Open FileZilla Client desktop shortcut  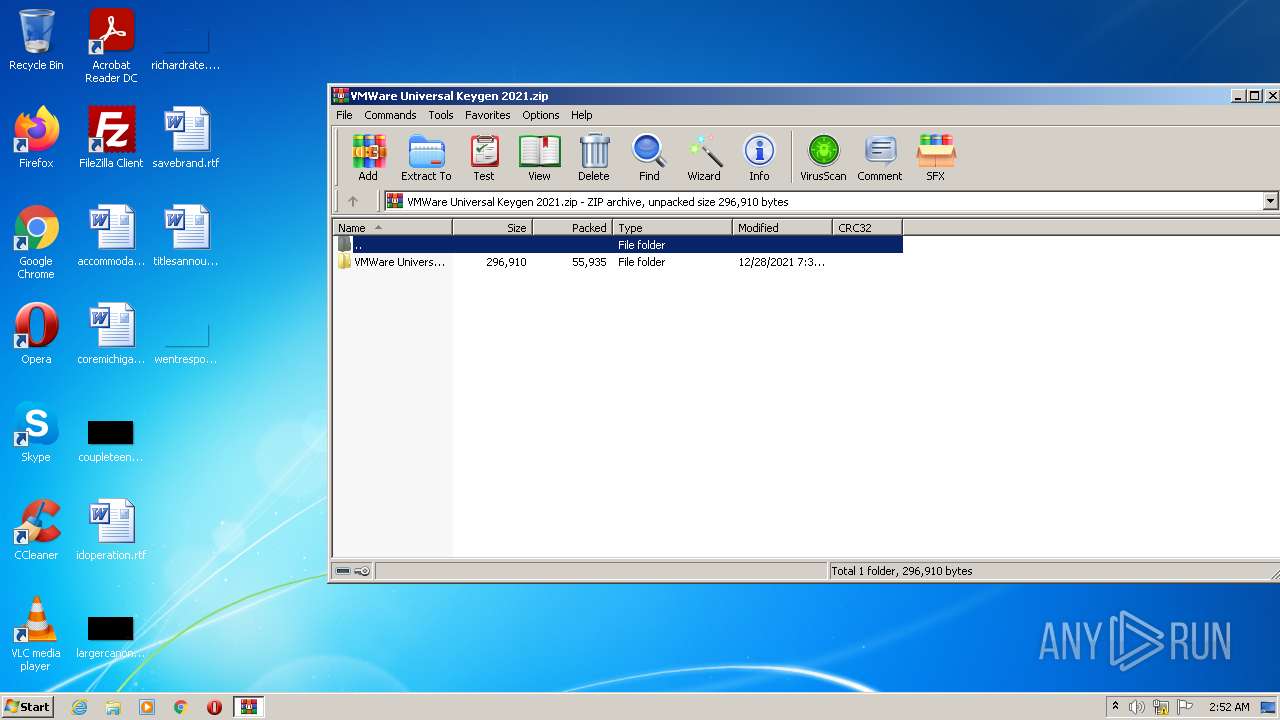pos(111,138)
